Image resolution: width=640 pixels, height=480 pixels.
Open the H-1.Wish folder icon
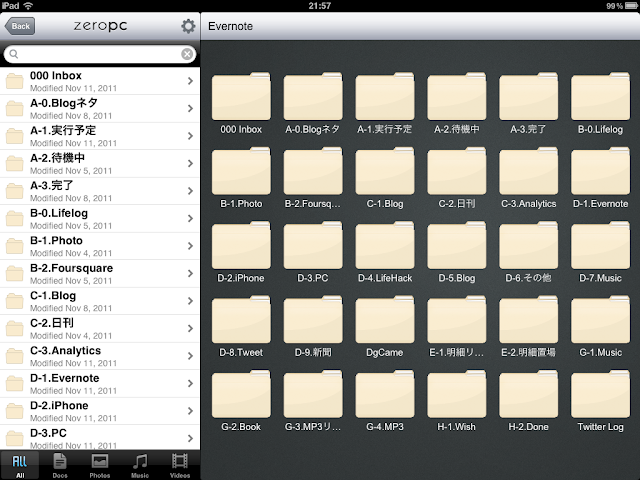pos(457,394)
